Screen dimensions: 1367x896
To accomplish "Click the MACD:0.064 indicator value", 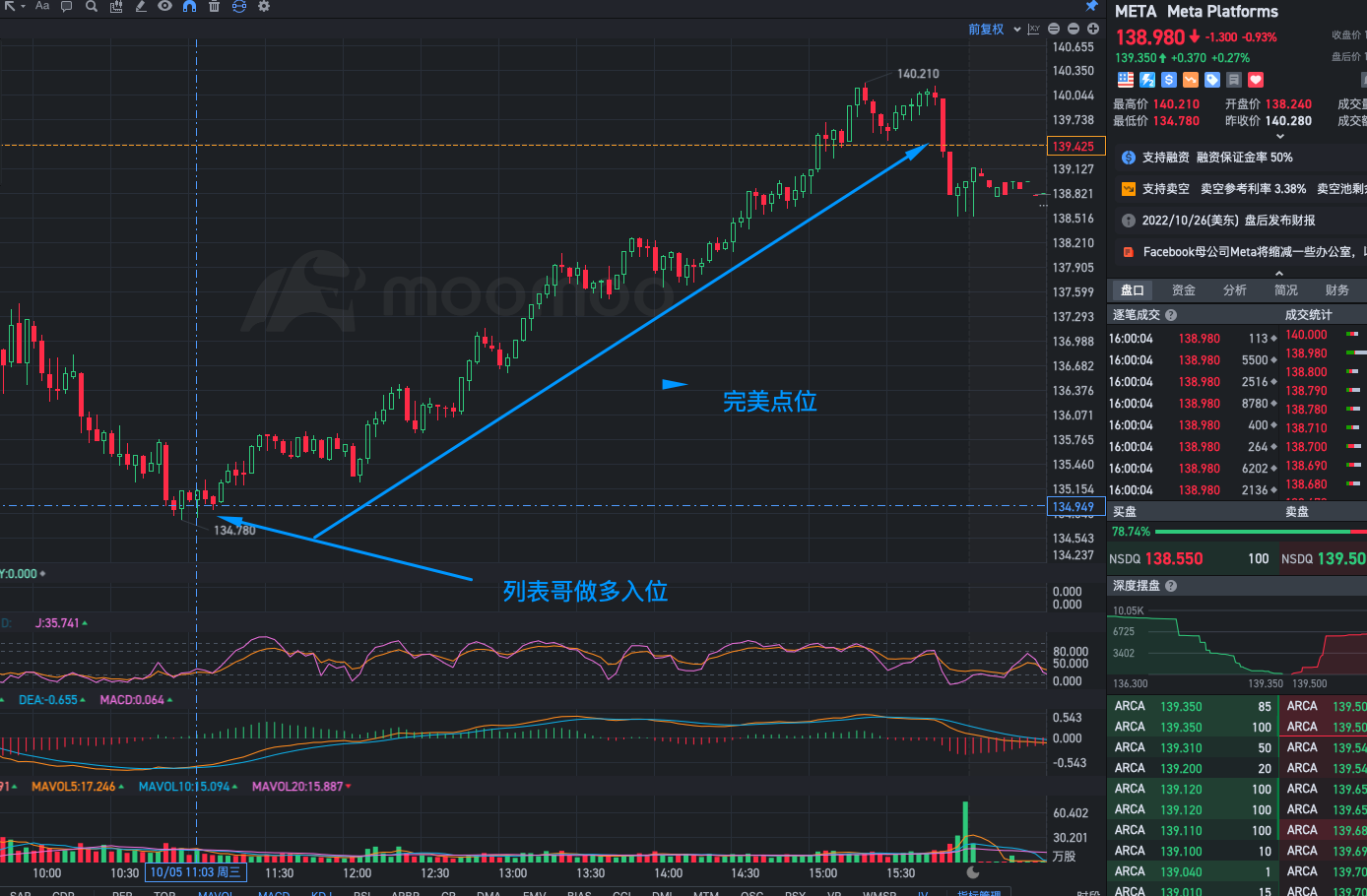I will pos(136,700).
